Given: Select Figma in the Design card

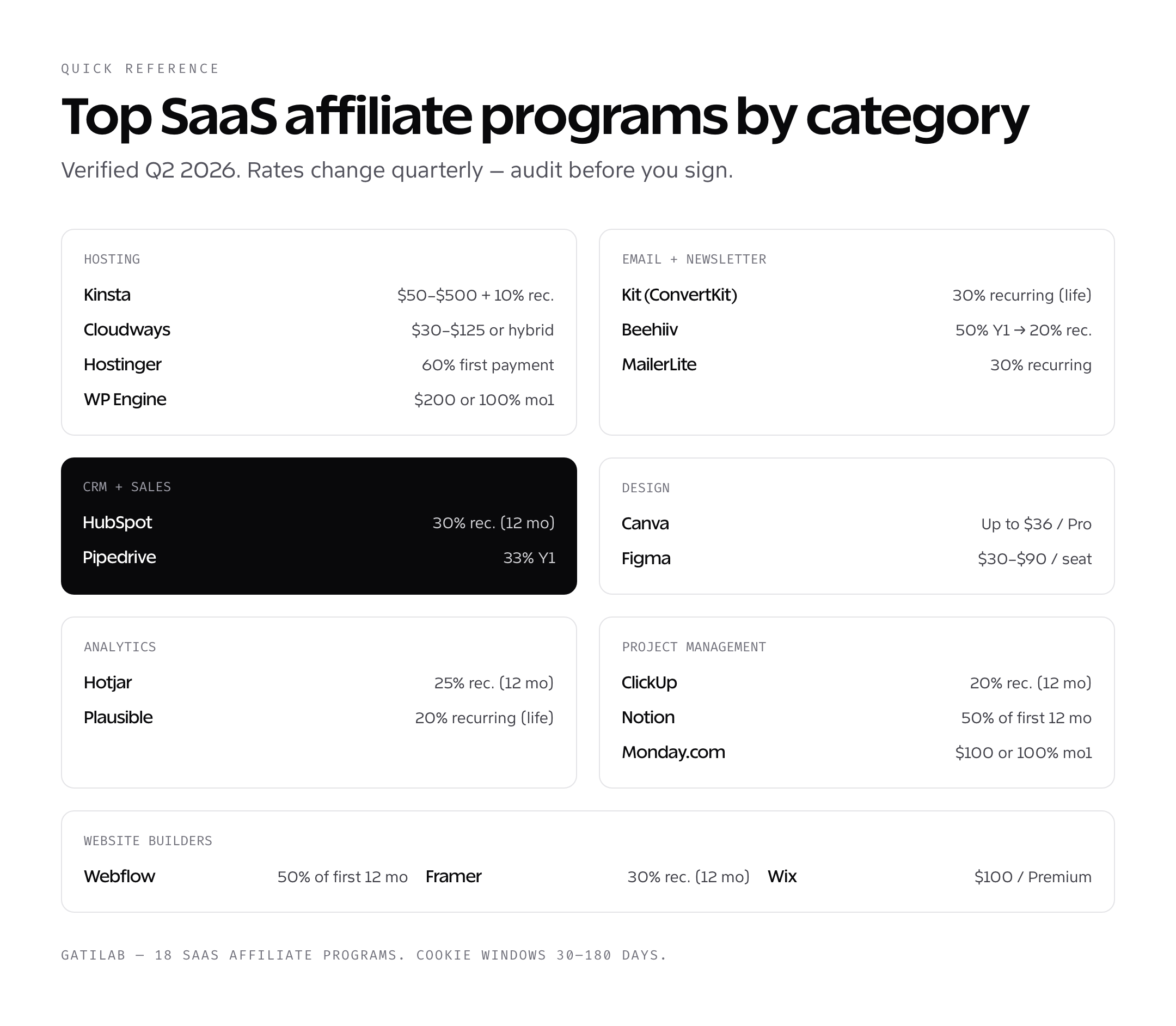Looking at the screenshot, I should click(x=646, y=559).
